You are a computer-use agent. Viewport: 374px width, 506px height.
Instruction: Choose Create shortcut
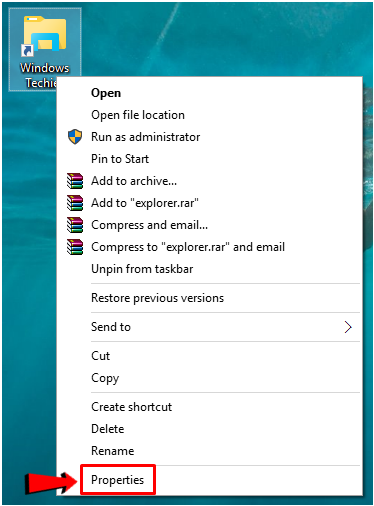pos(209,407)
